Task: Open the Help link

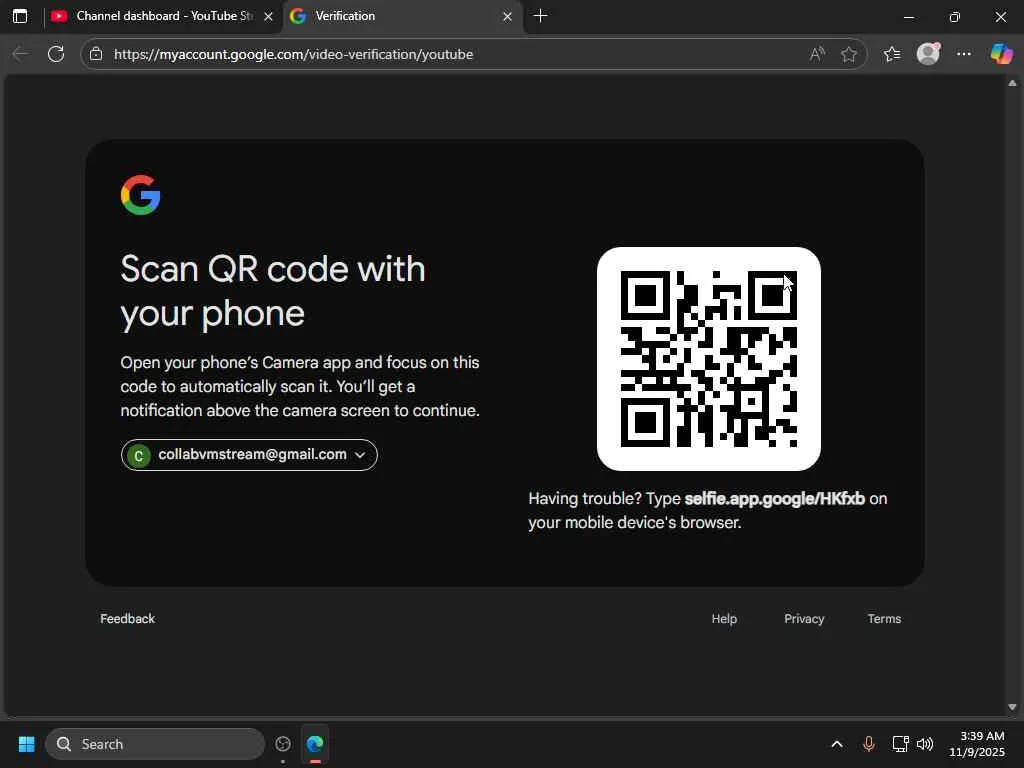Action: [724, 618]
